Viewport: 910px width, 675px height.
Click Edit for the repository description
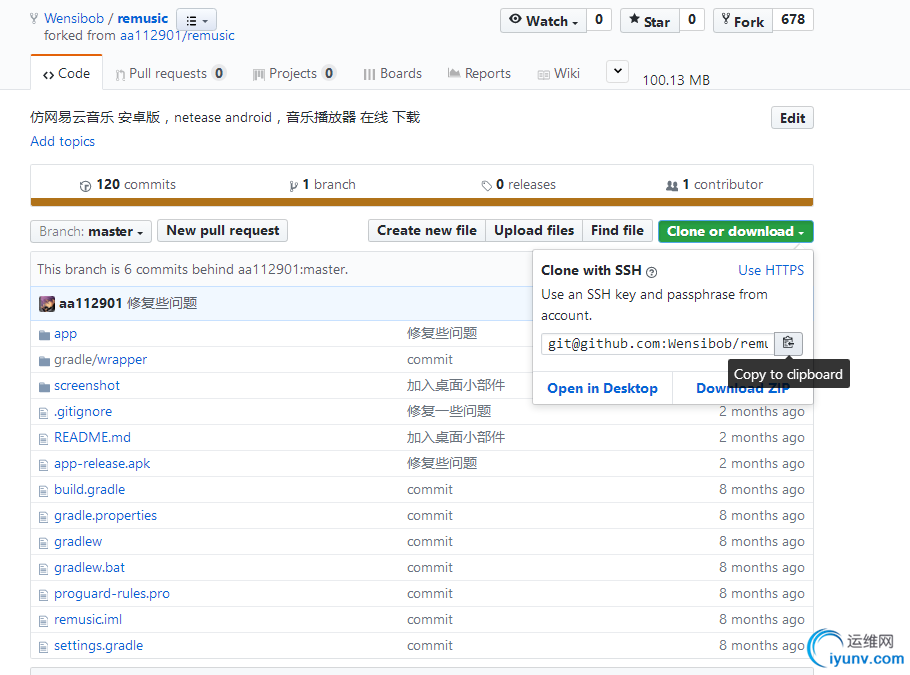792,118
